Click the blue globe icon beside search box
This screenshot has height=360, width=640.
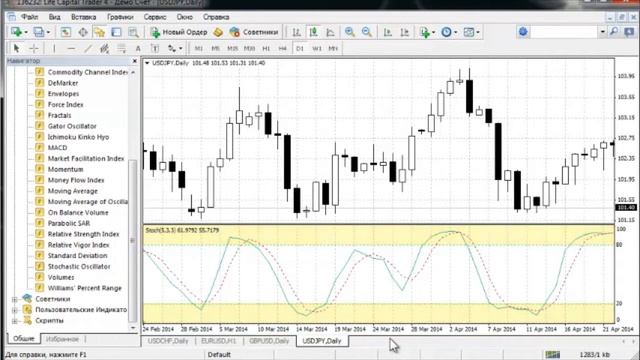pyautogui.click(x=523, y=32)
